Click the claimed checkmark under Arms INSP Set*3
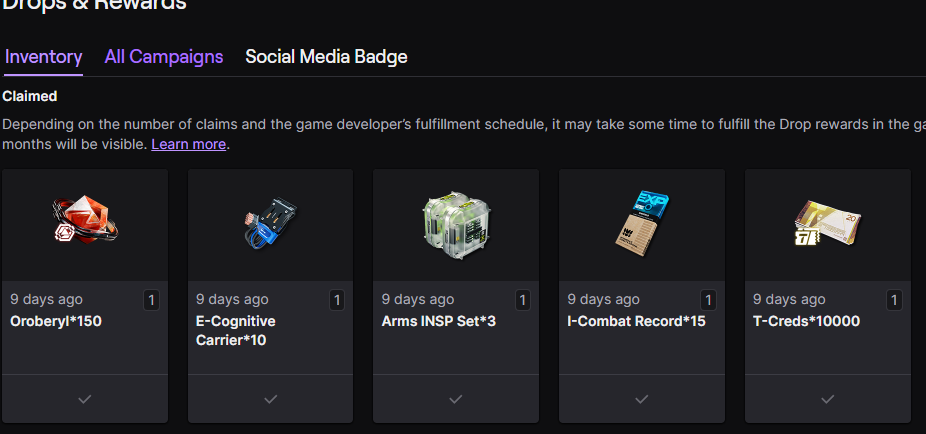The image size is (926, 434). click(456, 399)
